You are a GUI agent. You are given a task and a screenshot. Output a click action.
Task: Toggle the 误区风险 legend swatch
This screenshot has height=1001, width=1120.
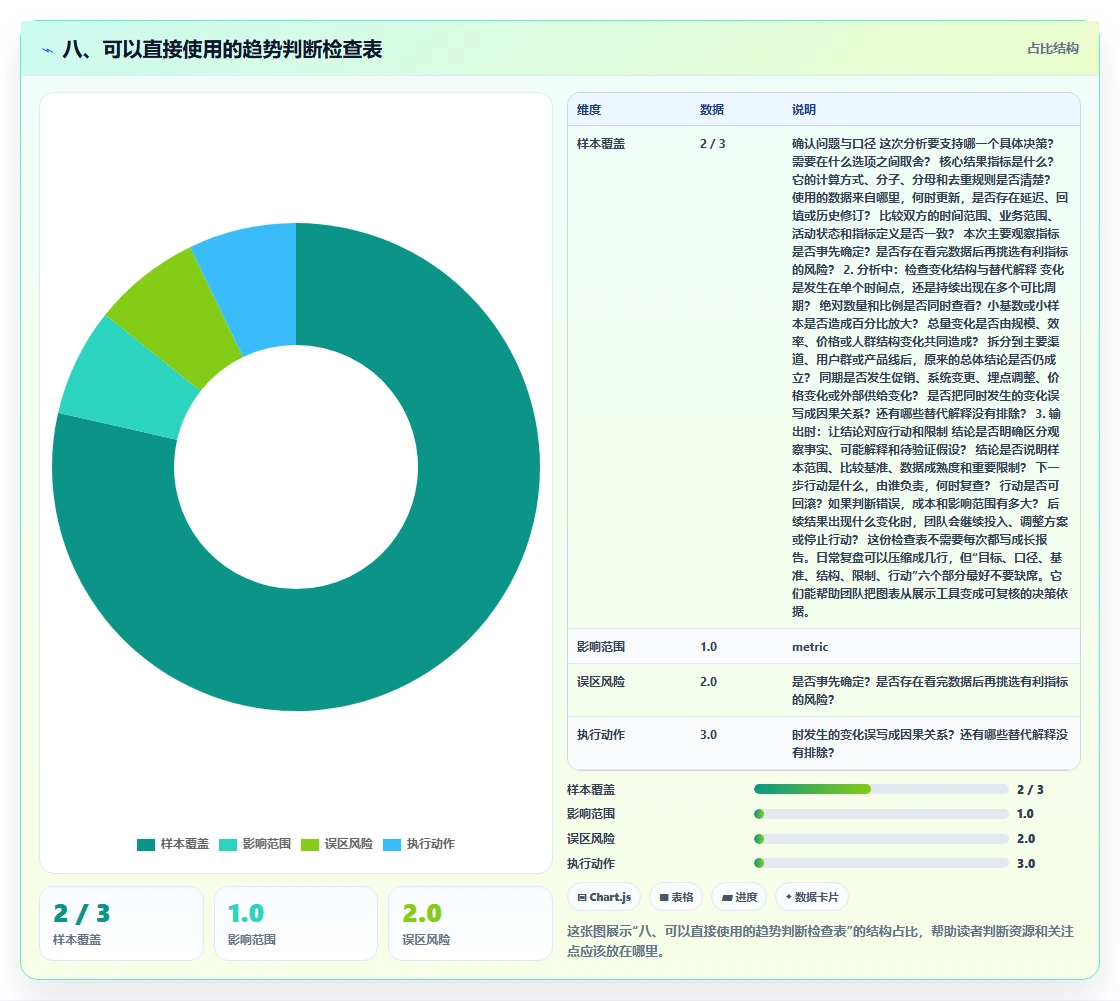click(x=310, y=845)
